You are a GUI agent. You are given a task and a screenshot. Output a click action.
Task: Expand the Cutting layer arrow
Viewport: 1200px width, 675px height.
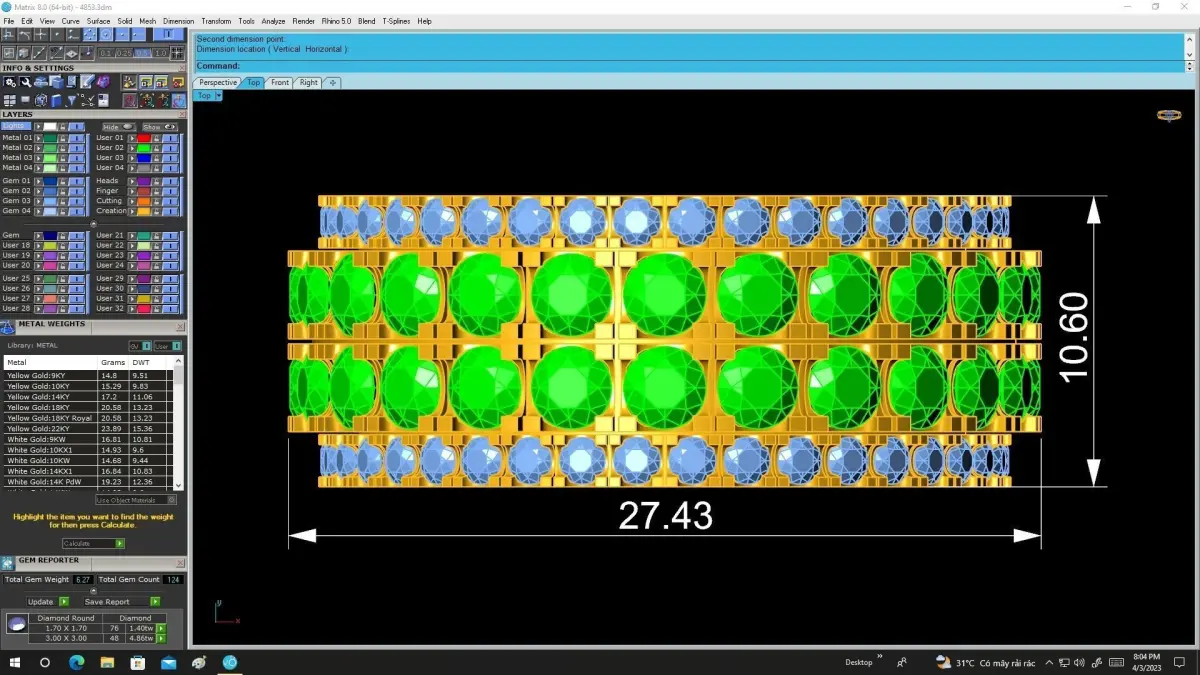[x=132, y=201]
